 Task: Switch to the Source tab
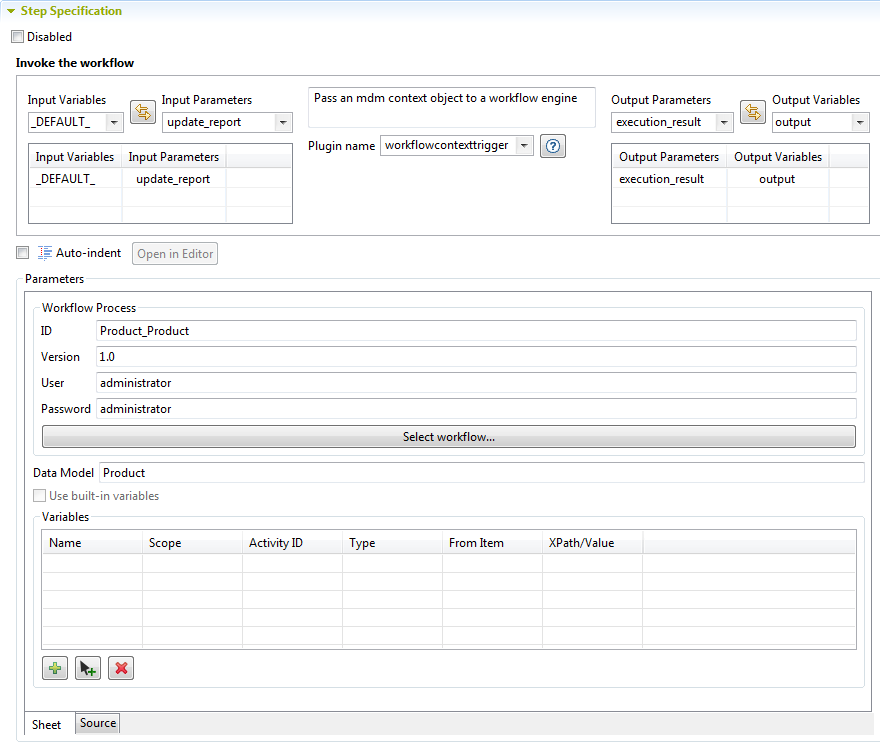click(98, 723)
